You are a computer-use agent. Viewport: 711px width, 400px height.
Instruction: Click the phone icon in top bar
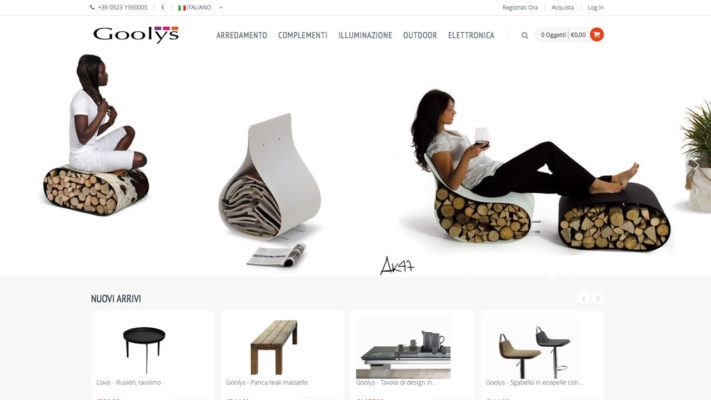(x=92, y=7)
